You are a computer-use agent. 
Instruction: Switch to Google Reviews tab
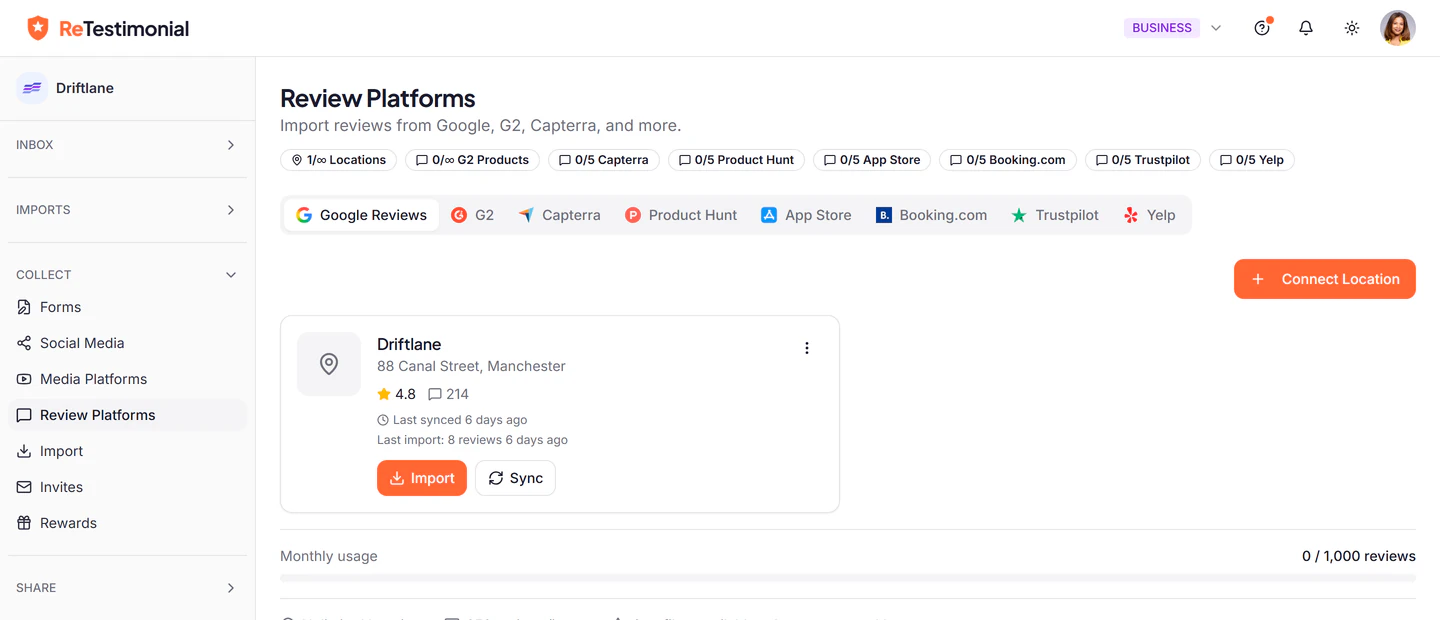coord(361,215)
